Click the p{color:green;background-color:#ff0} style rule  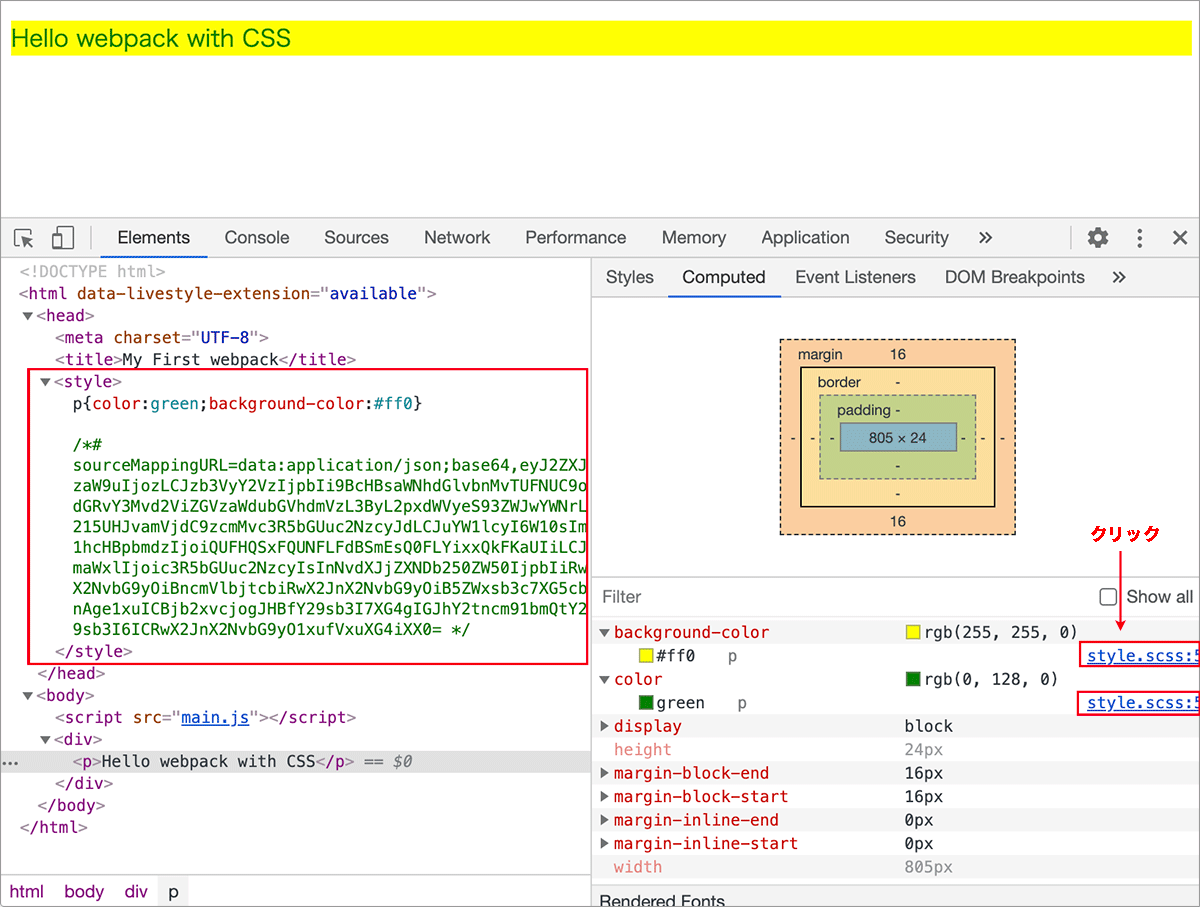[x=248, y=404]
